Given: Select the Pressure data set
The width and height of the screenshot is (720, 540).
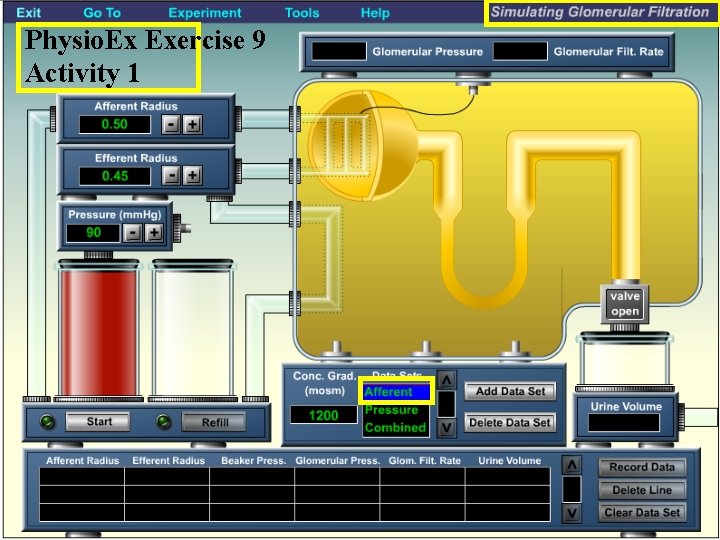Looking at the screenshot, I should (x=396, y=410).
